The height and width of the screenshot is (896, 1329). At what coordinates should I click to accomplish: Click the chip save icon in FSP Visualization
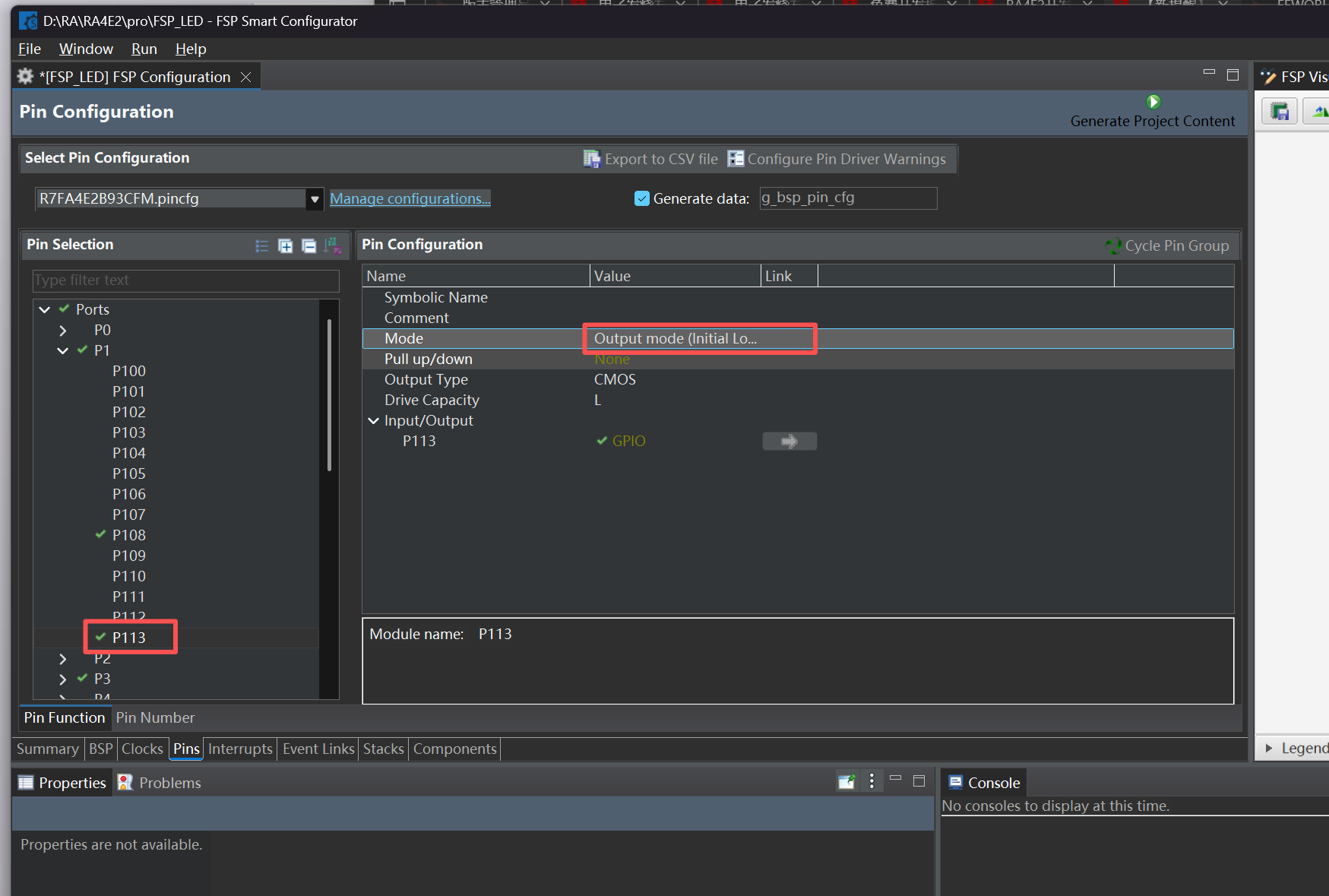click(1280, 112)
